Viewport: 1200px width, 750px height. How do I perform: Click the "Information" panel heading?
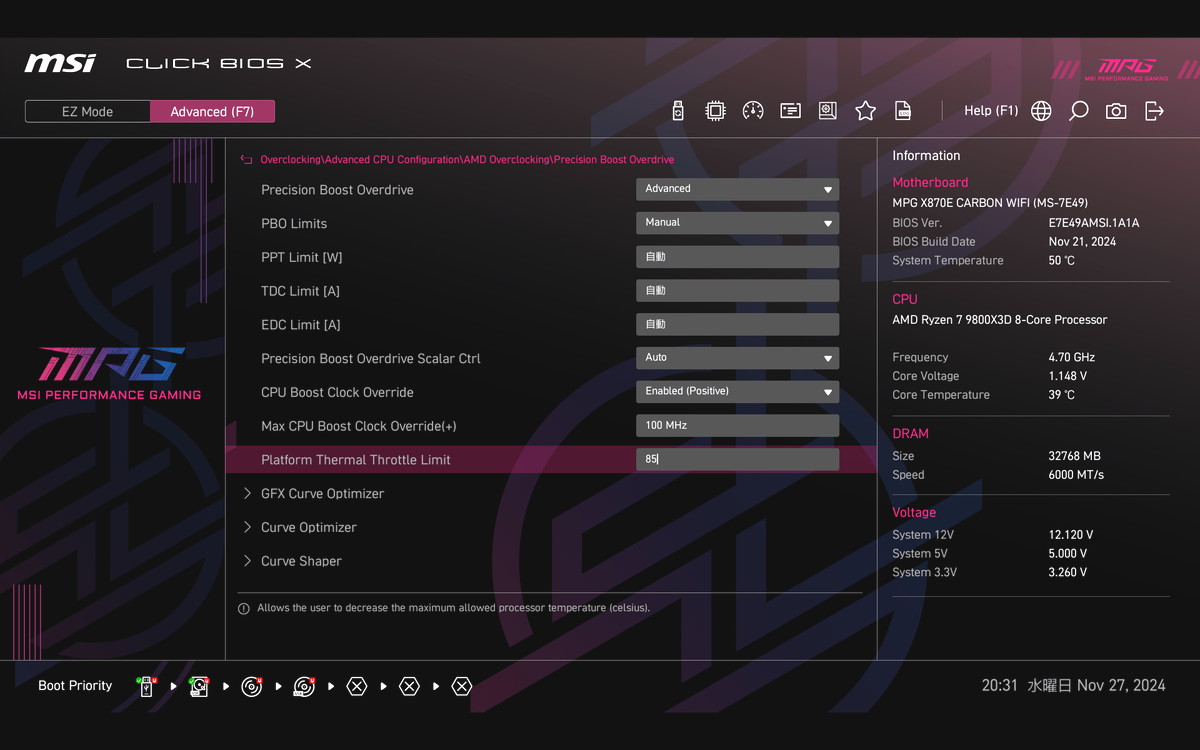926,156
